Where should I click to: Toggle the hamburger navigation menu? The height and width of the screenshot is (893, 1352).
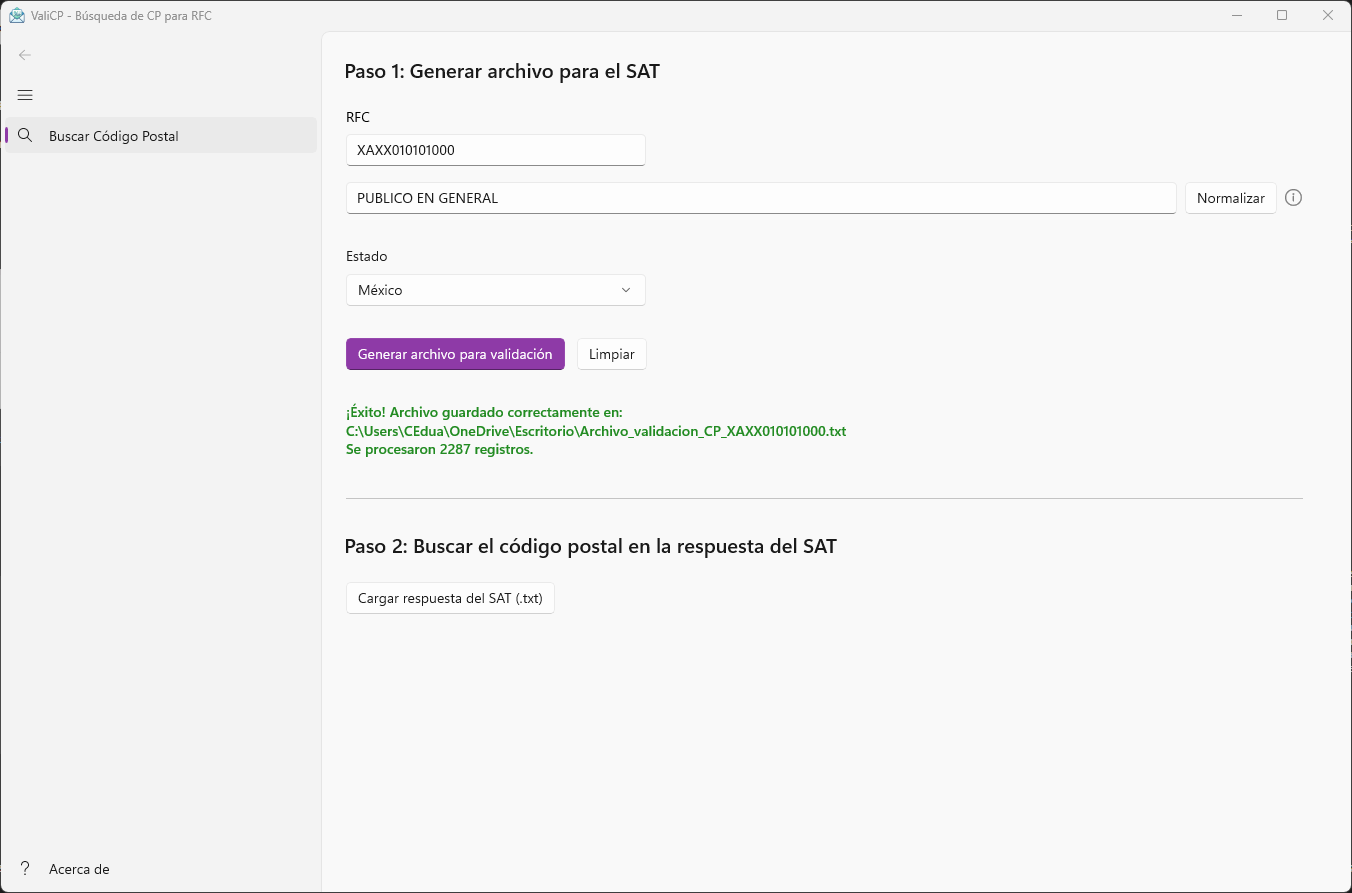coord(25,95)
